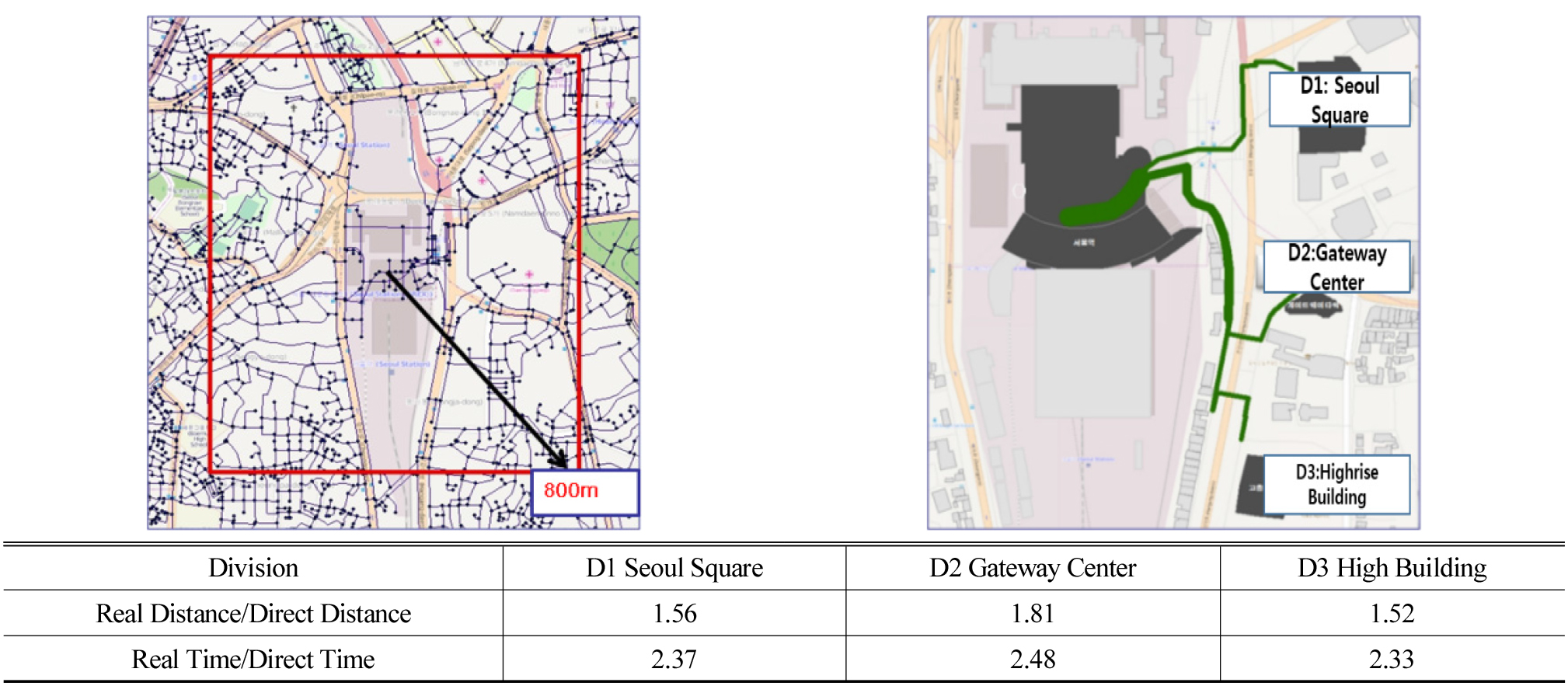1568x693 pixels.
Task: Click the 2.48 time ratio cell
Action: point(1033,660)
